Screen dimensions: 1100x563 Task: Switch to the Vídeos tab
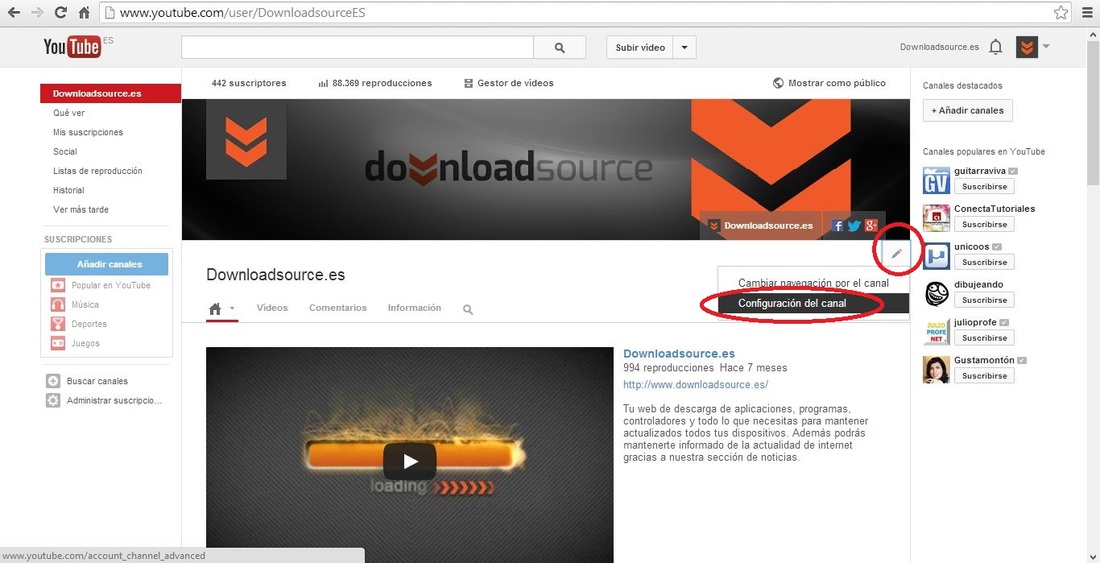pyautogui.click(x=272, y=308)
